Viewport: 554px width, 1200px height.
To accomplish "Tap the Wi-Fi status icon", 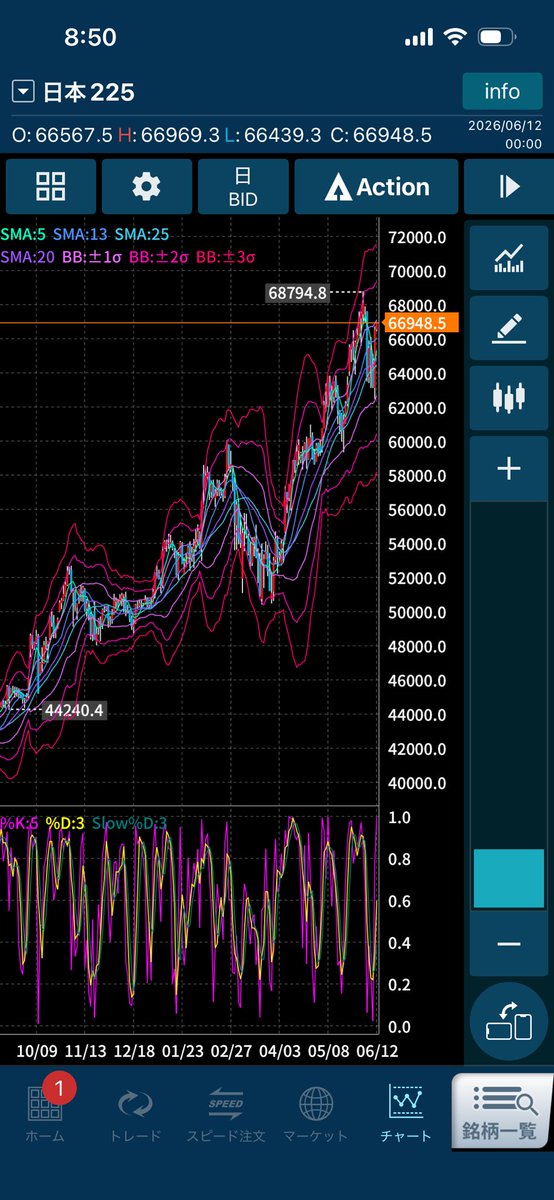I will click(x=456, y=37).
